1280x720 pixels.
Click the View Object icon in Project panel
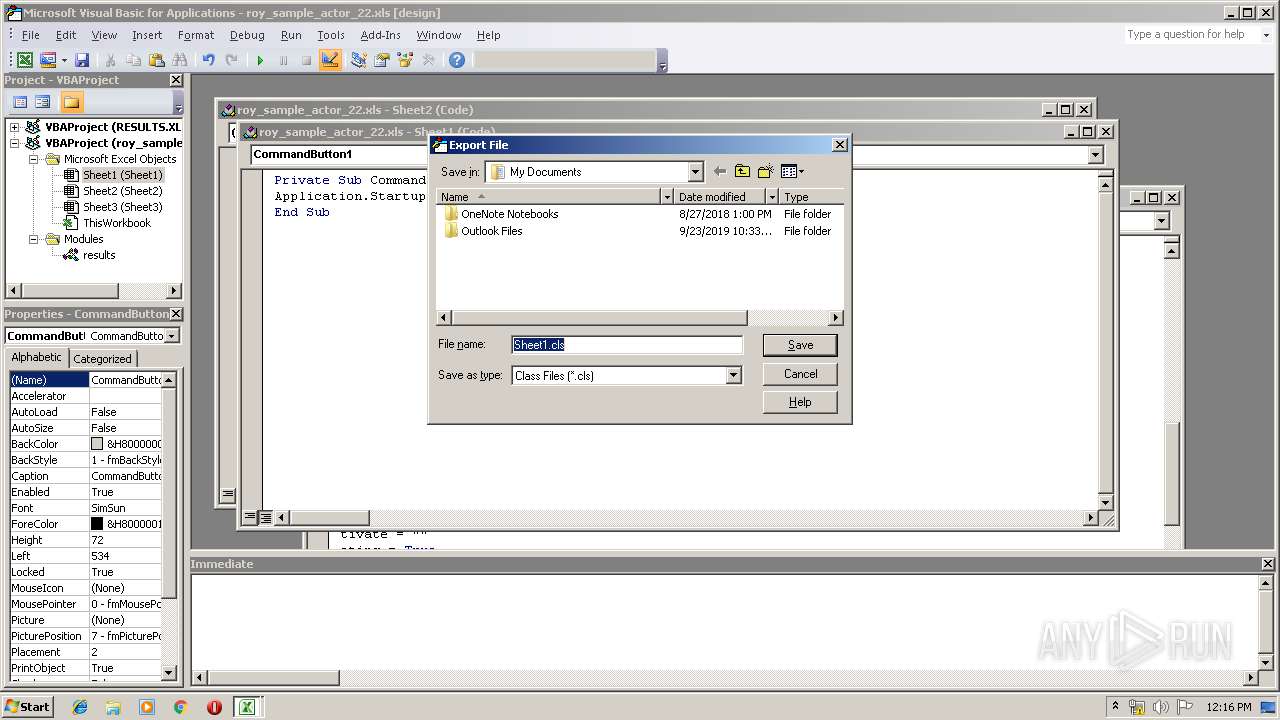pos(43,102)
